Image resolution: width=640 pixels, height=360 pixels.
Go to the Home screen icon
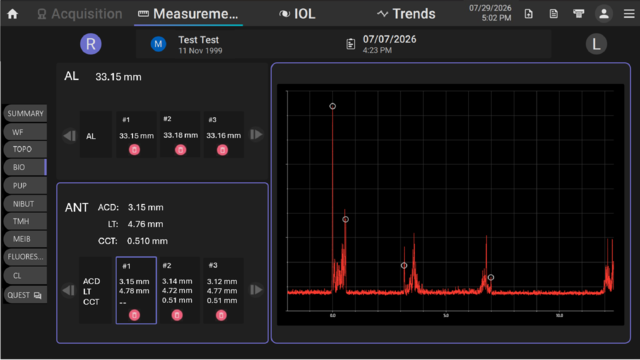[x=13, y=14]
